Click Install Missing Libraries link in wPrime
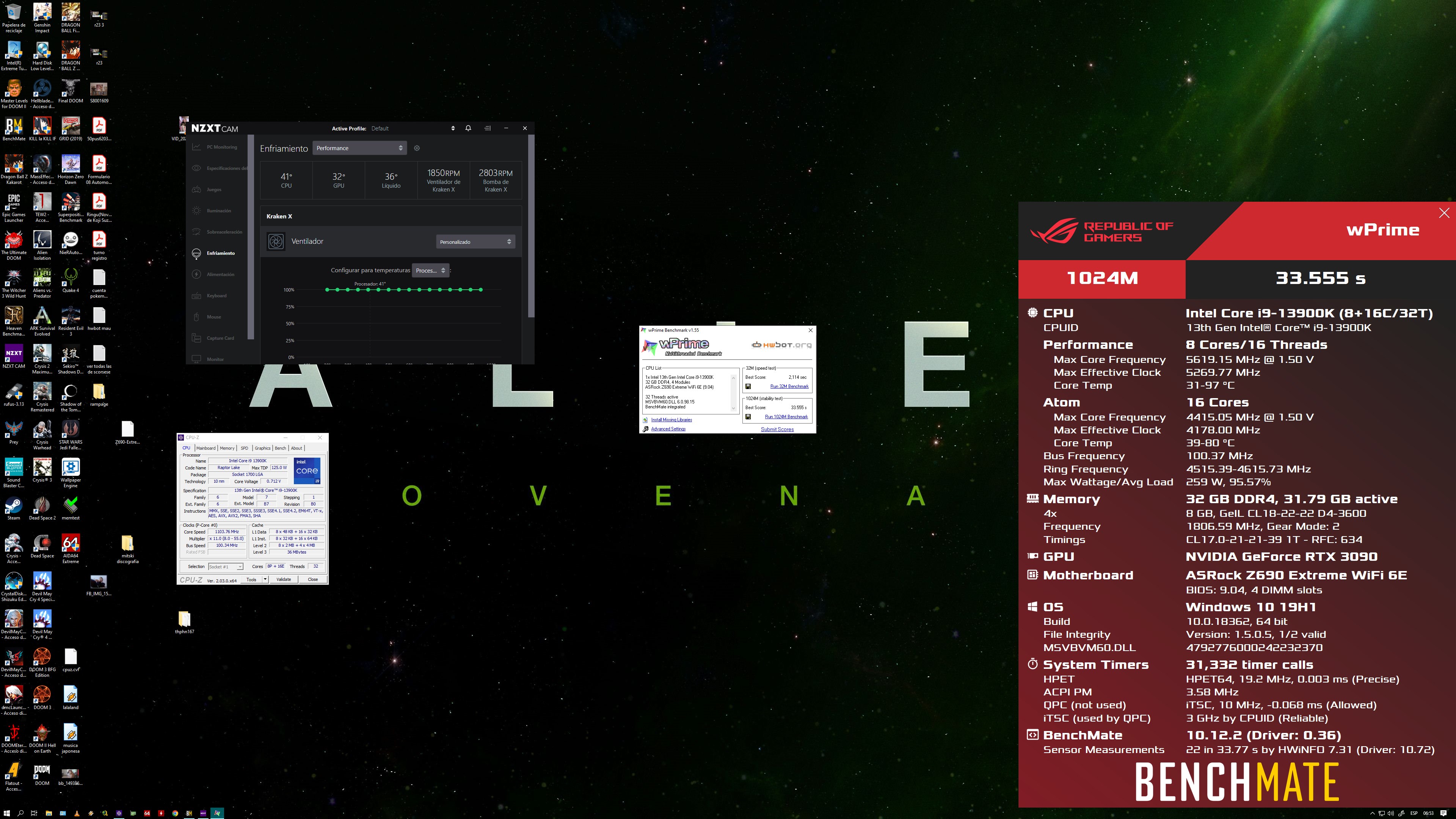Viewport: 1456px width, 819px height. point(672,419)
